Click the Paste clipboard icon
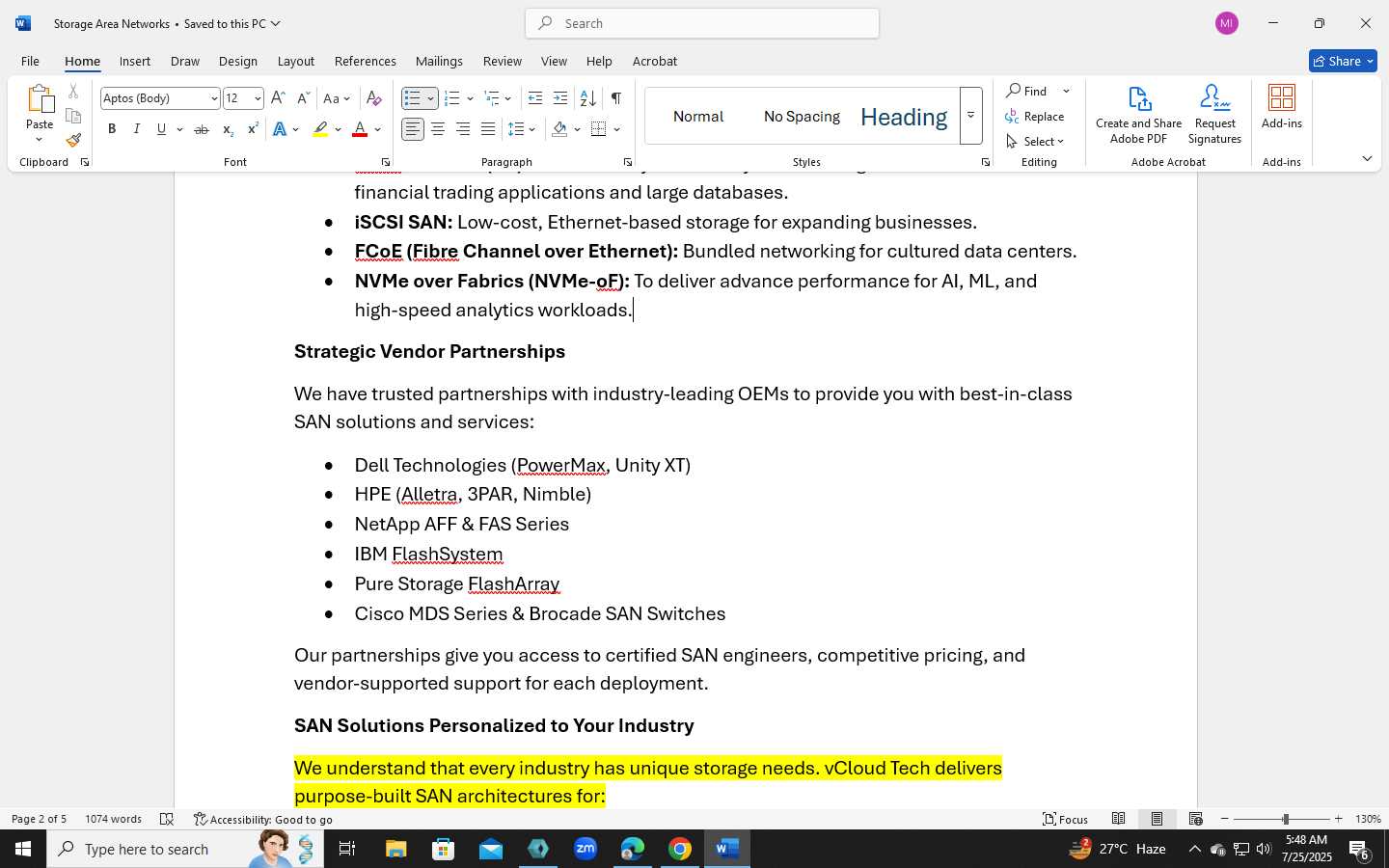Screen dimensions: 1389x868 40,98
